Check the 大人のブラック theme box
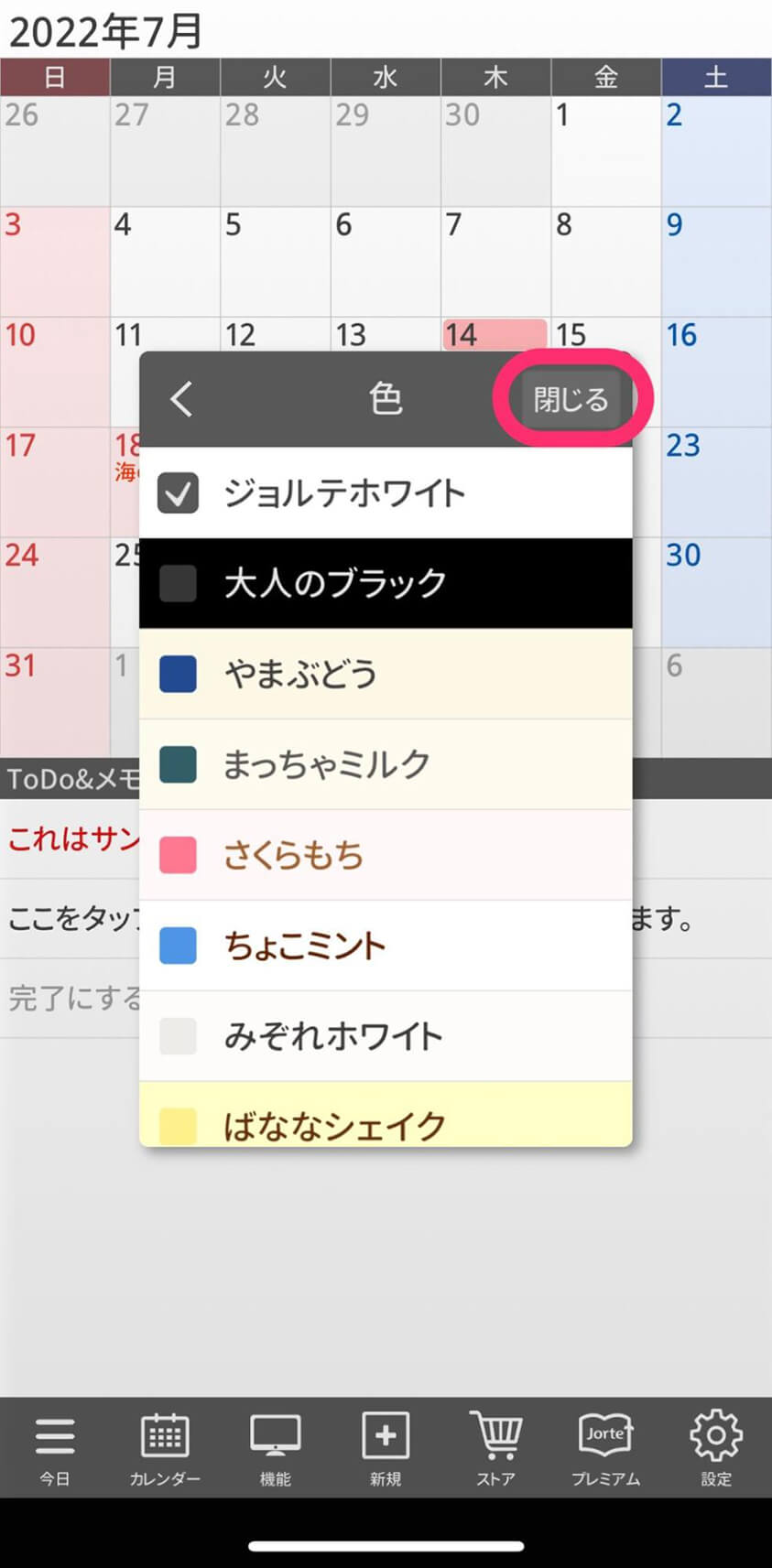 (178, 583)
